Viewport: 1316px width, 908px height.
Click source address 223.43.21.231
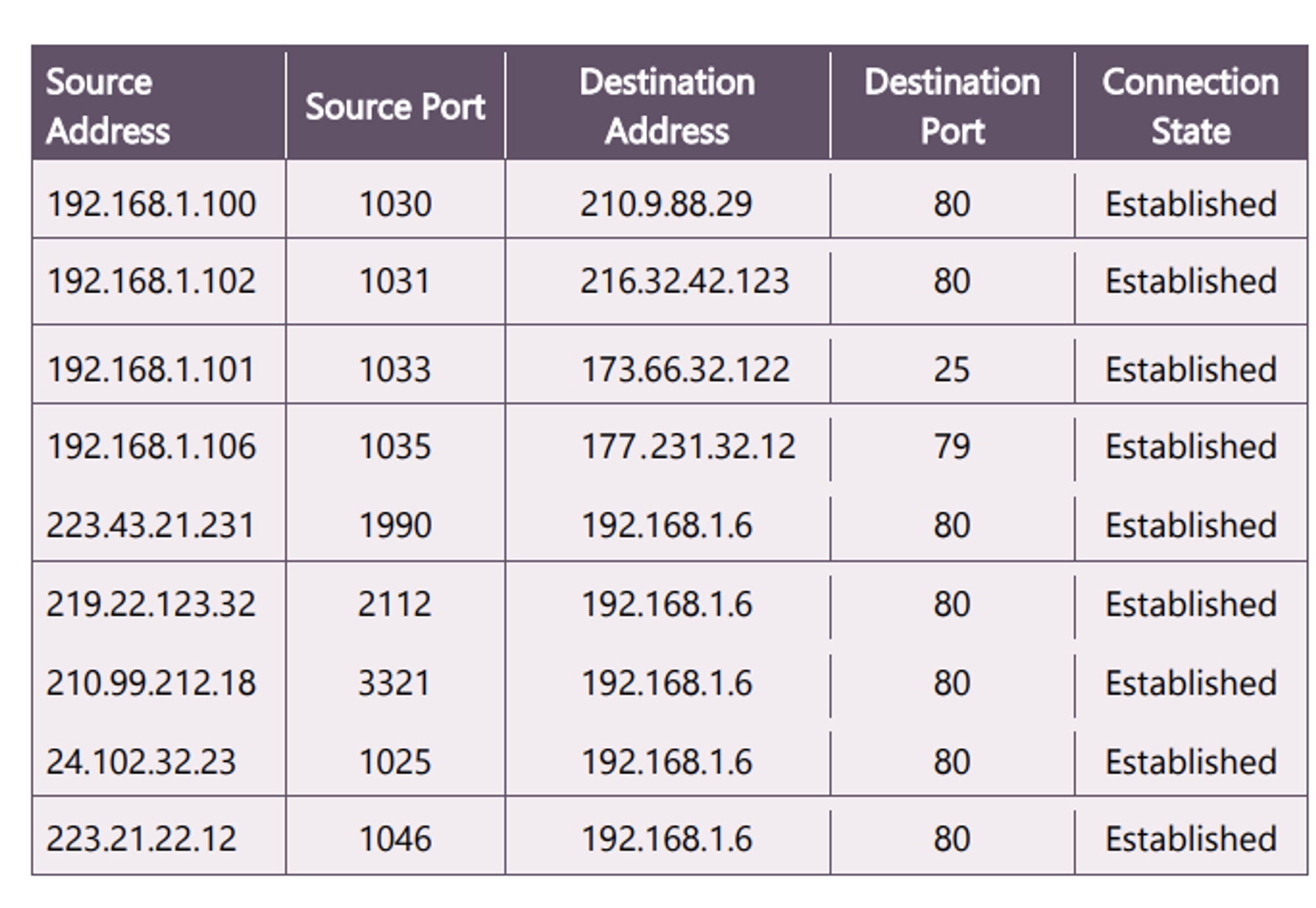(x=150, y=525)
